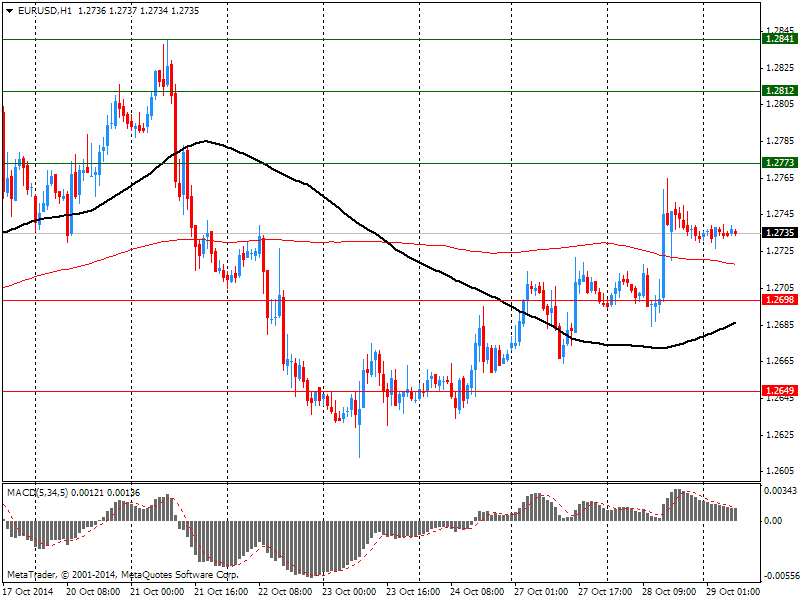Click the MACD scale value -0.00556

[x=780, y=576]
